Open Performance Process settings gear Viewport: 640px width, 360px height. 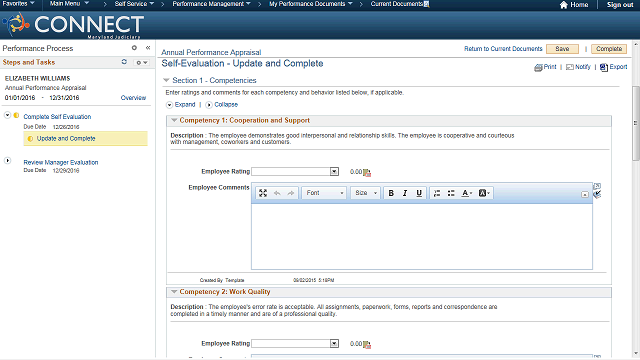pos(134,48)
